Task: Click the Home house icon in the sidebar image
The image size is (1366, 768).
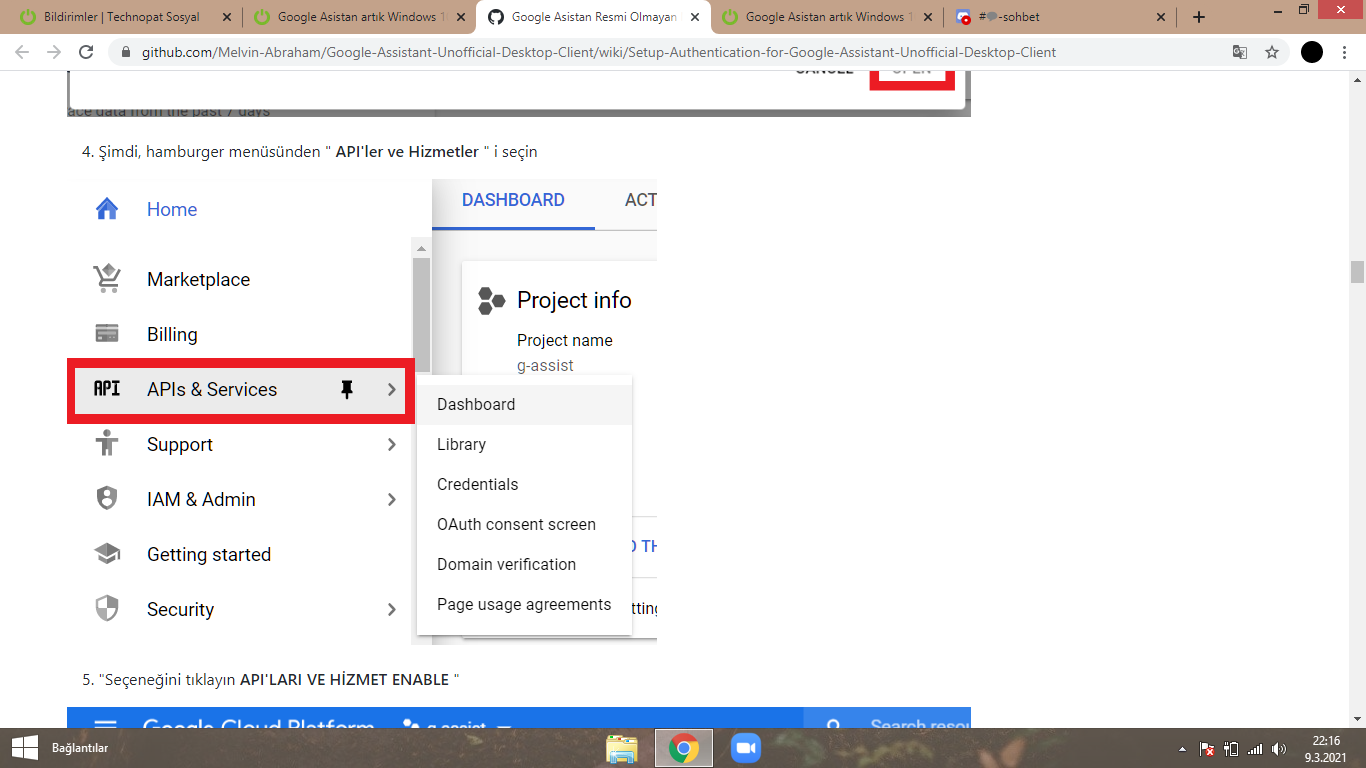Action: (x=107, y=209)
